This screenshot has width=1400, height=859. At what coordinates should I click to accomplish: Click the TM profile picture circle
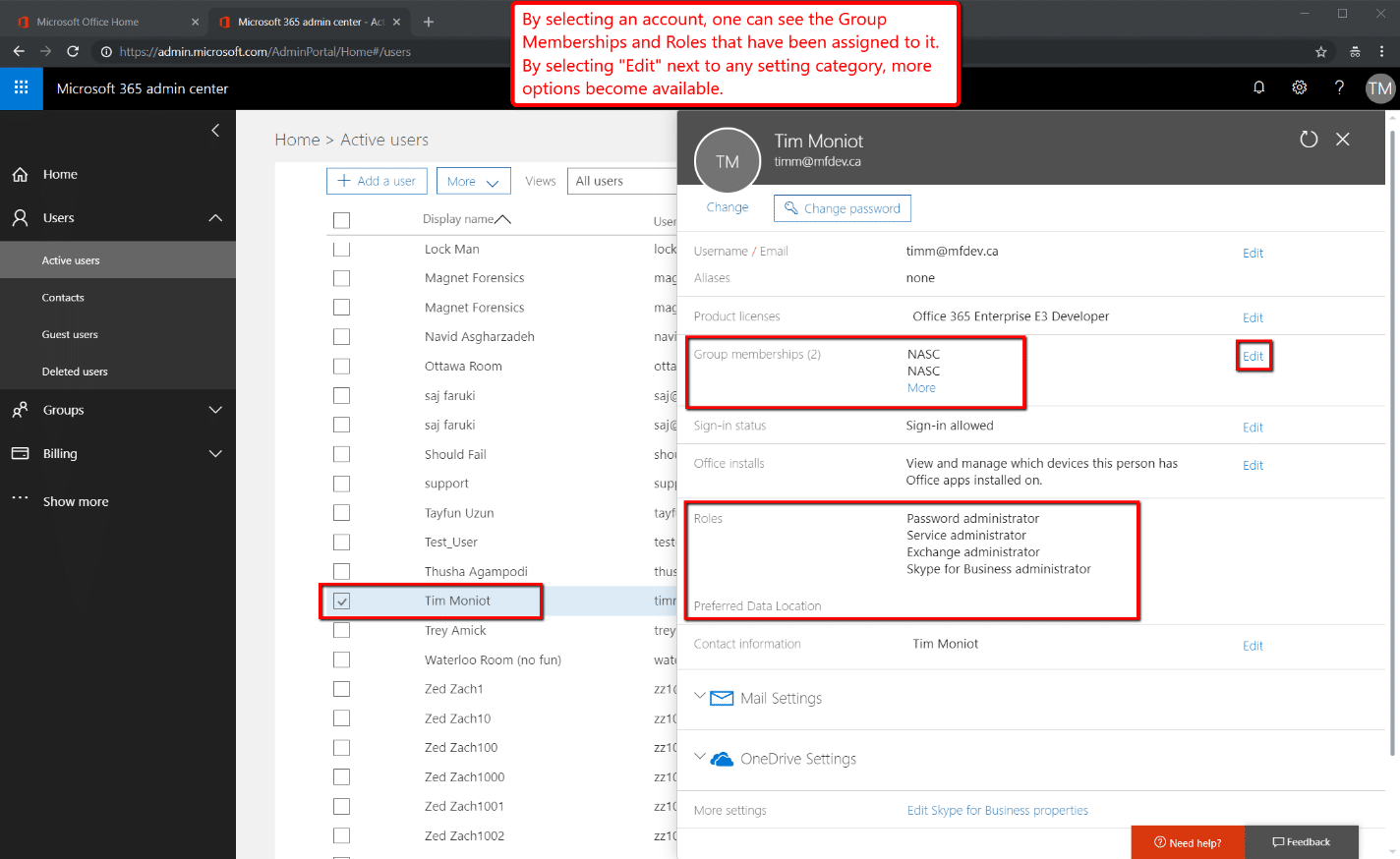click(728, 161)
